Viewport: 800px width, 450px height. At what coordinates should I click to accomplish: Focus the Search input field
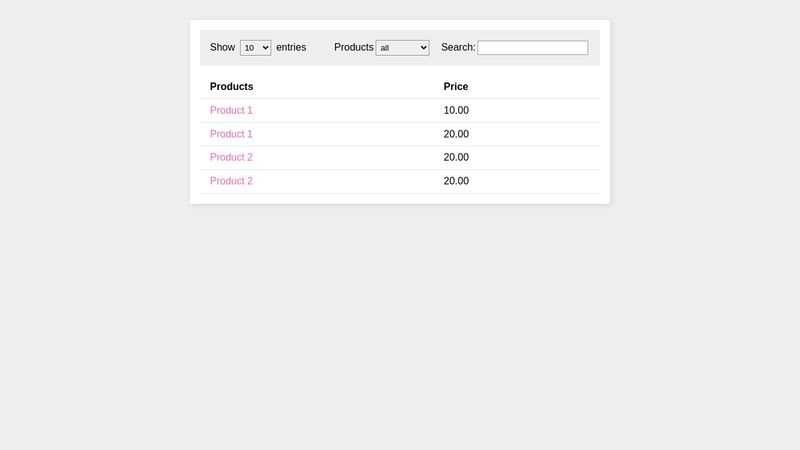(532, 47)
